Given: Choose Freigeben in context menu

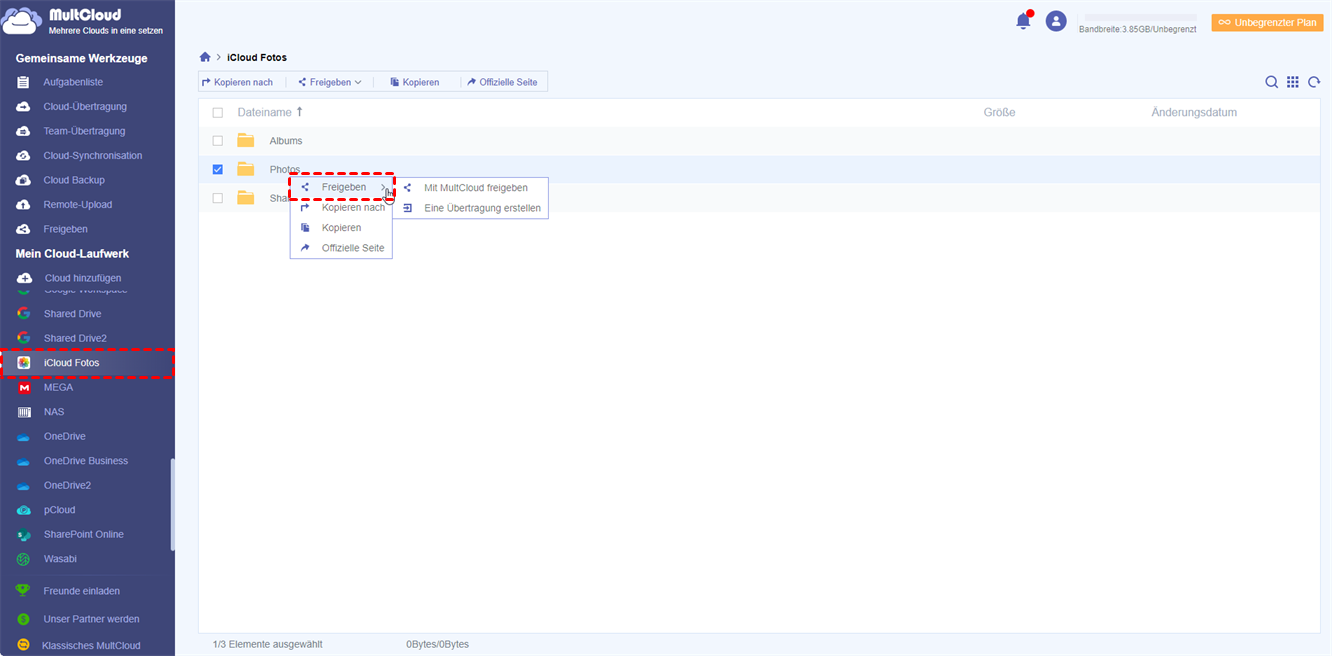Looking at the screenshot, I should [342, 187].
